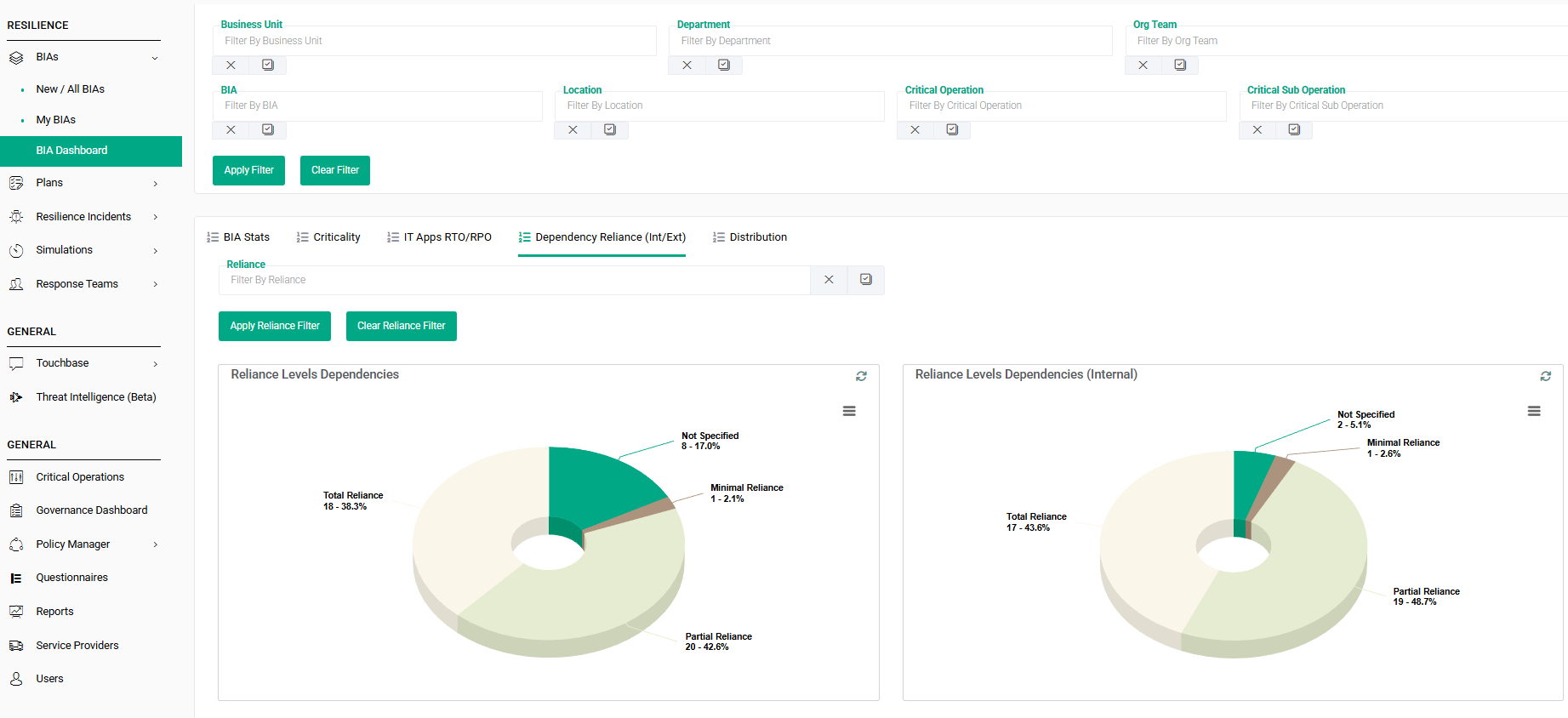Click the Response Teams icon
This screenshot has width=1568, height=718.
pos(16,284)
